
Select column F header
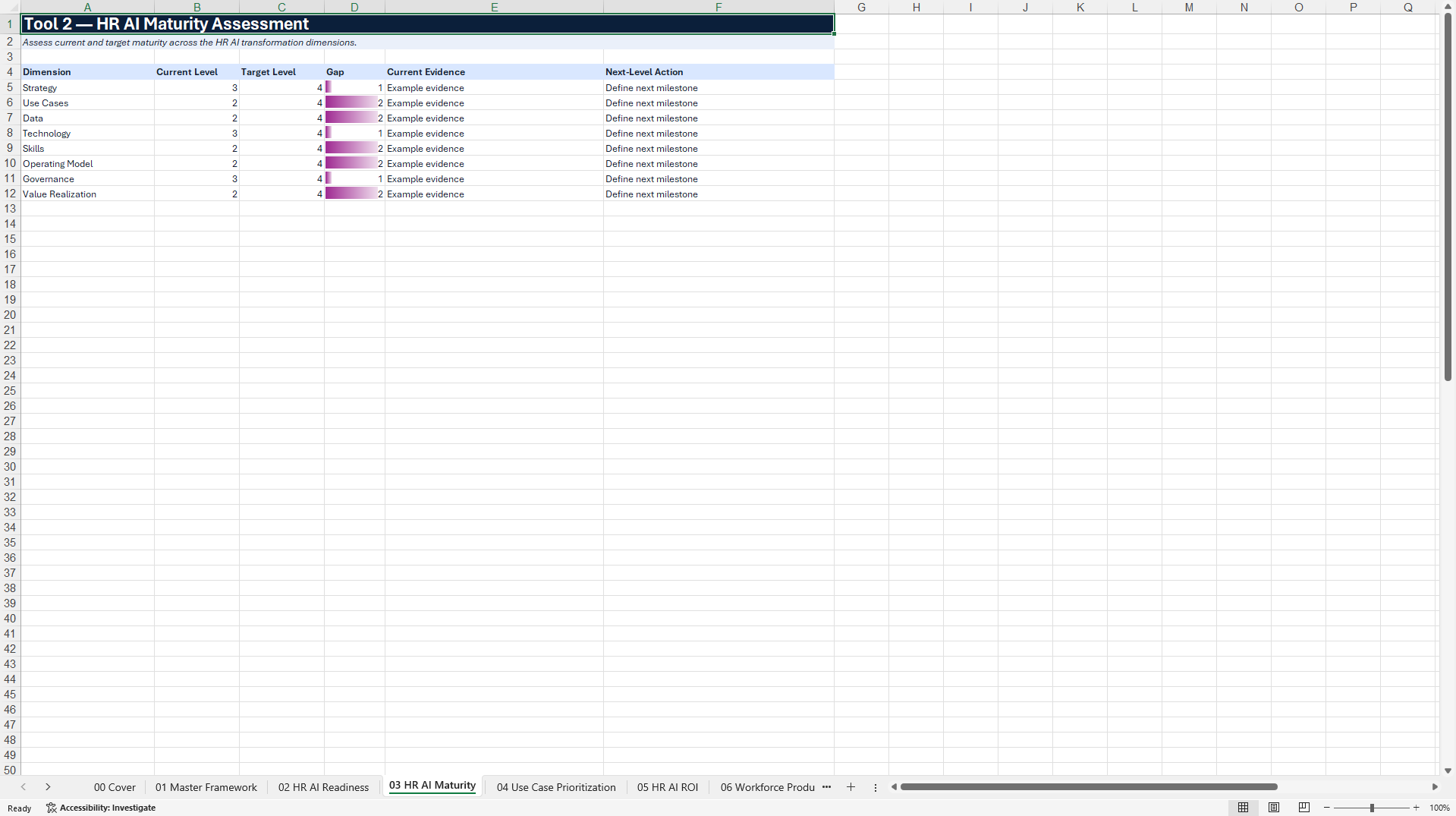coord(719,7)
